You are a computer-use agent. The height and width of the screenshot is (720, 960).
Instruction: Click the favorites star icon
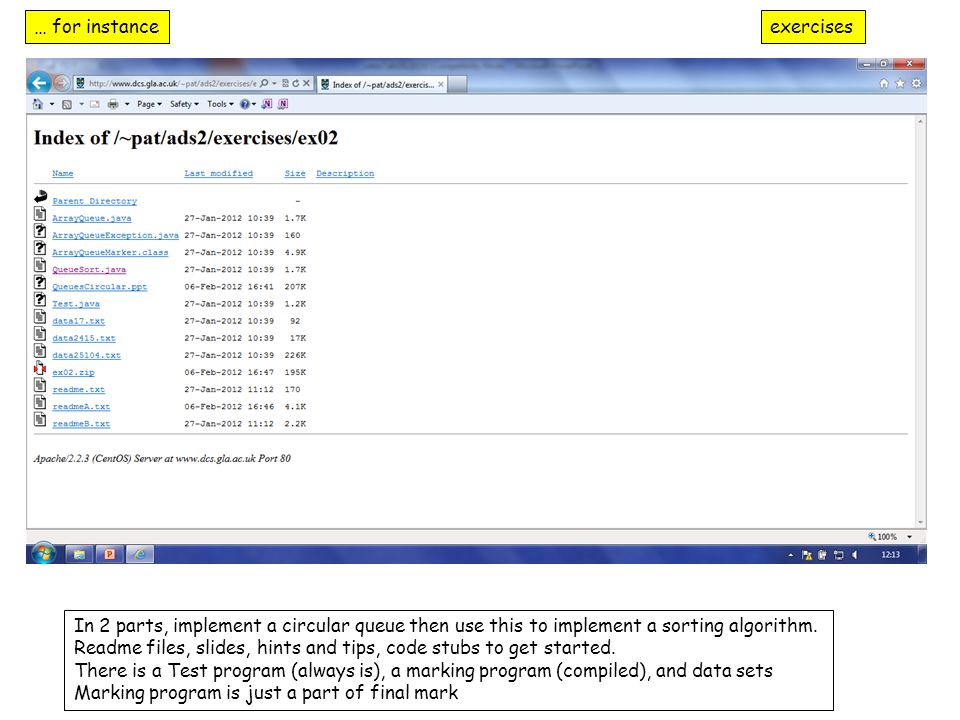(x=900, y=83)
